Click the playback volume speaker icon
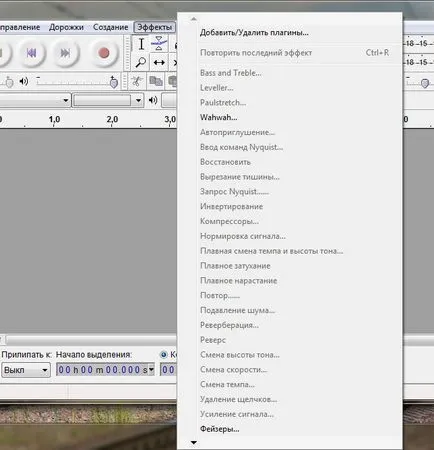Screen dimensions: 434x450 coord(24,81)
